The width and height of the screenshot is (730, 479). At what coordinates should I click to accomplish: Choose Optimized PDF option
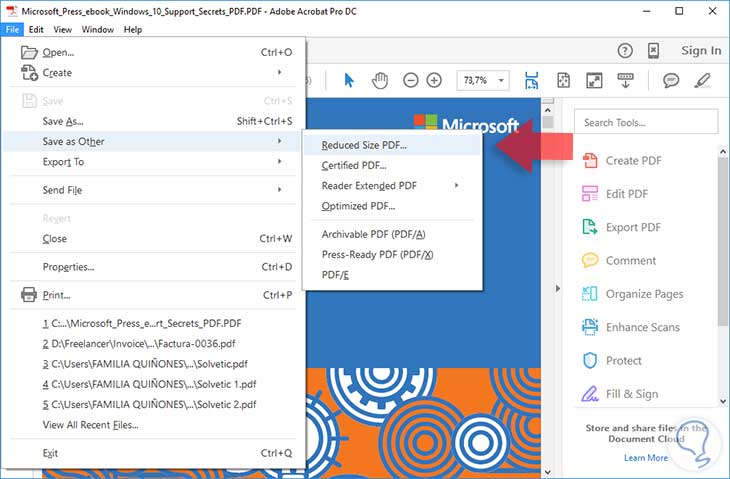(392, 206)
